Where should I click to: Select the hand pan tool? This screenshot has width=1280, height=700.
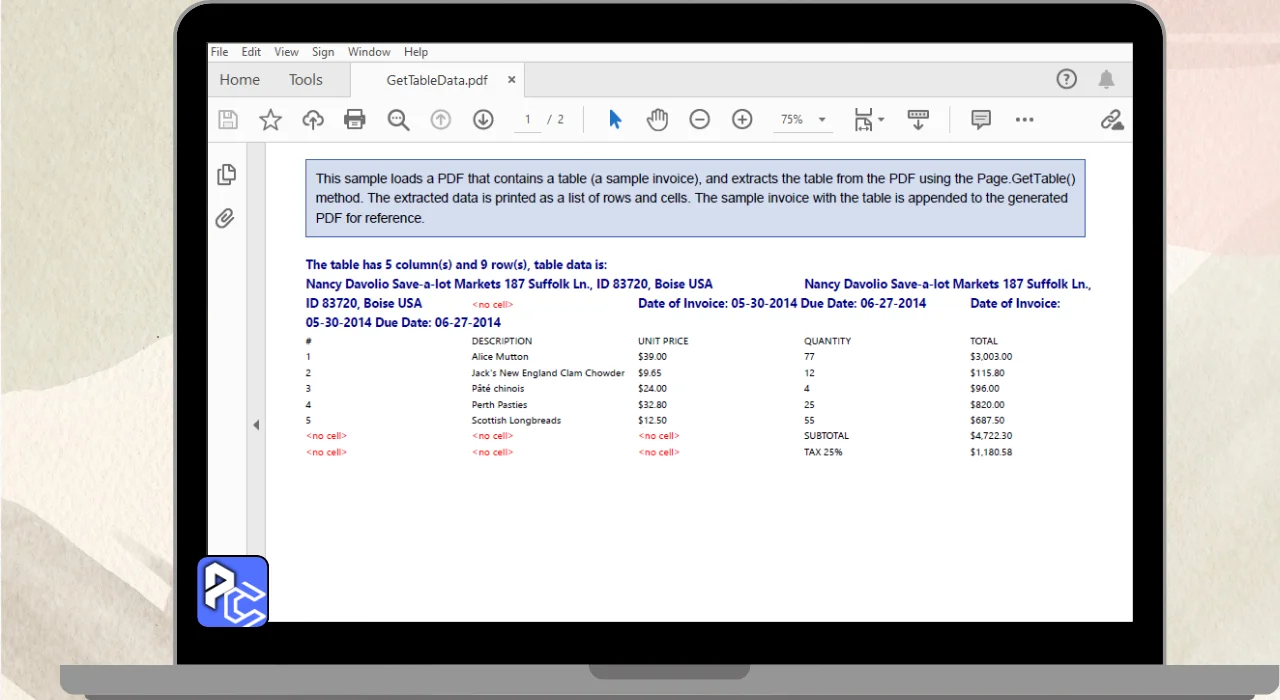point(657,120)
